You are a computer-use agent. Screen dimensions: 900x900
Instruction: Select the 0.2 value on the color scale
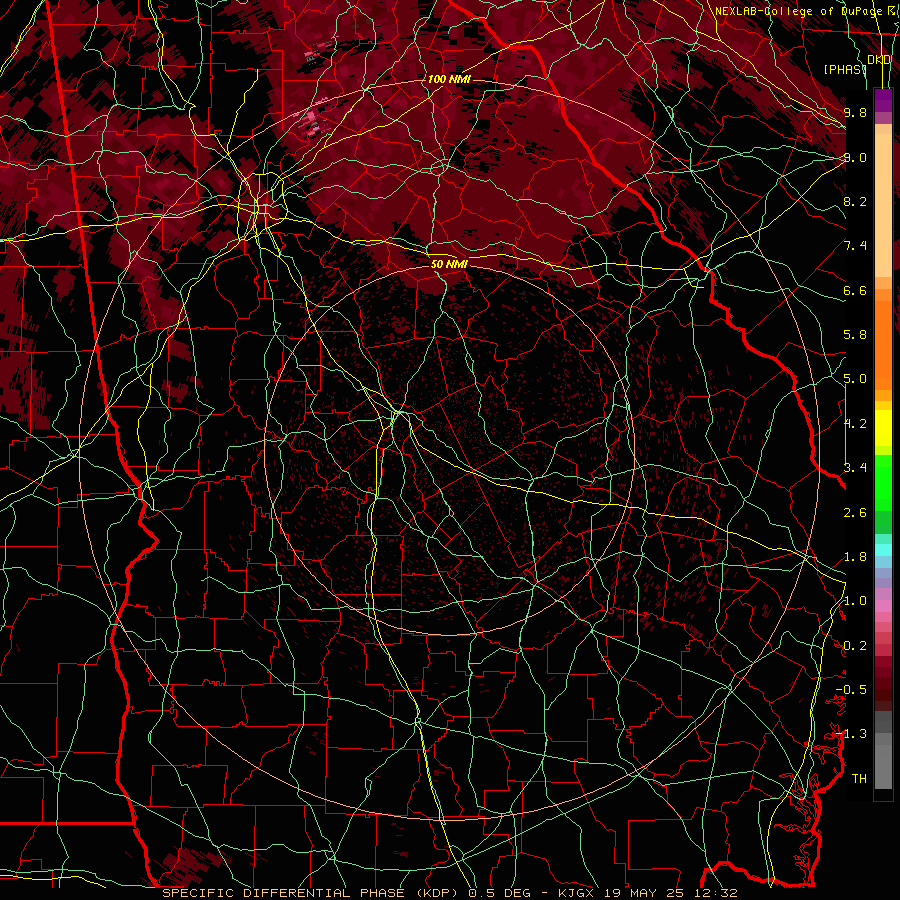(855, 646)
